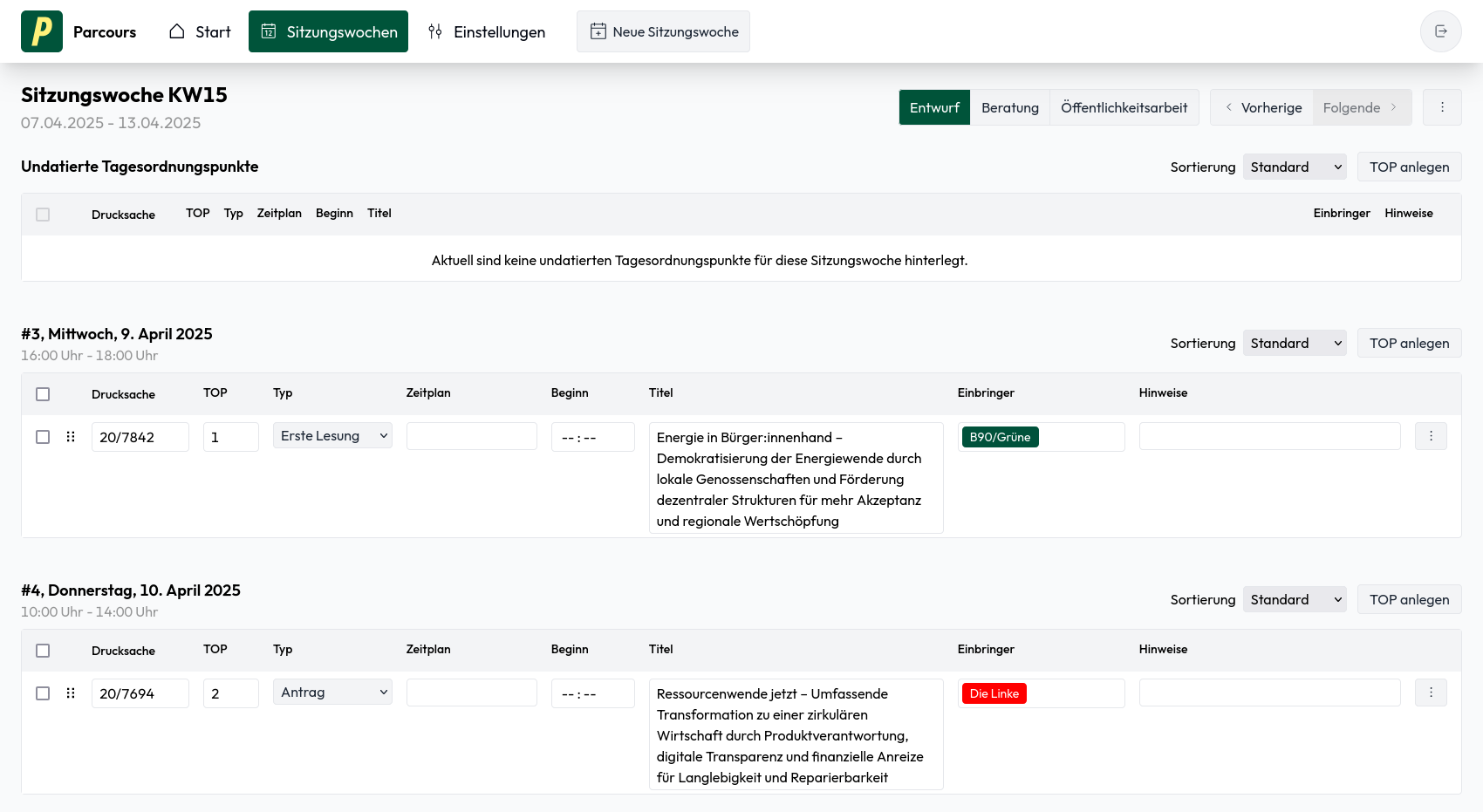The image size is (1483, 812).
Task: Open Einstellungen settings
Action: (486, 31)
